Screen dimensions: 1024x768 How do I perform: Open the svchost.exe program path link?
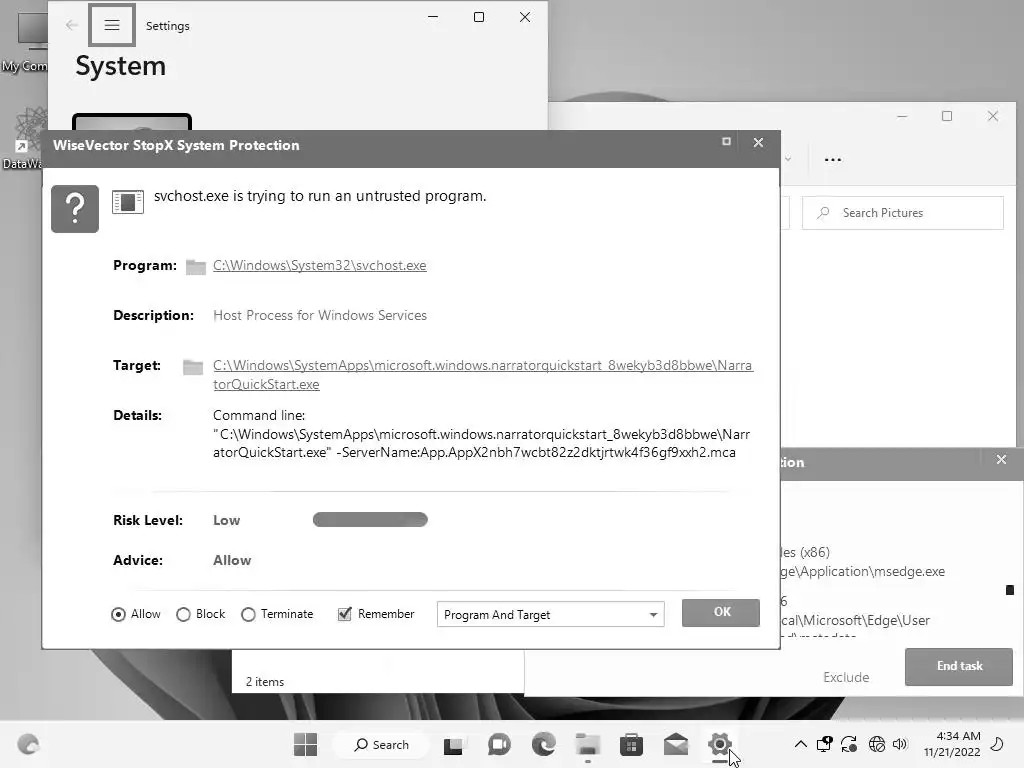[319, 265]
